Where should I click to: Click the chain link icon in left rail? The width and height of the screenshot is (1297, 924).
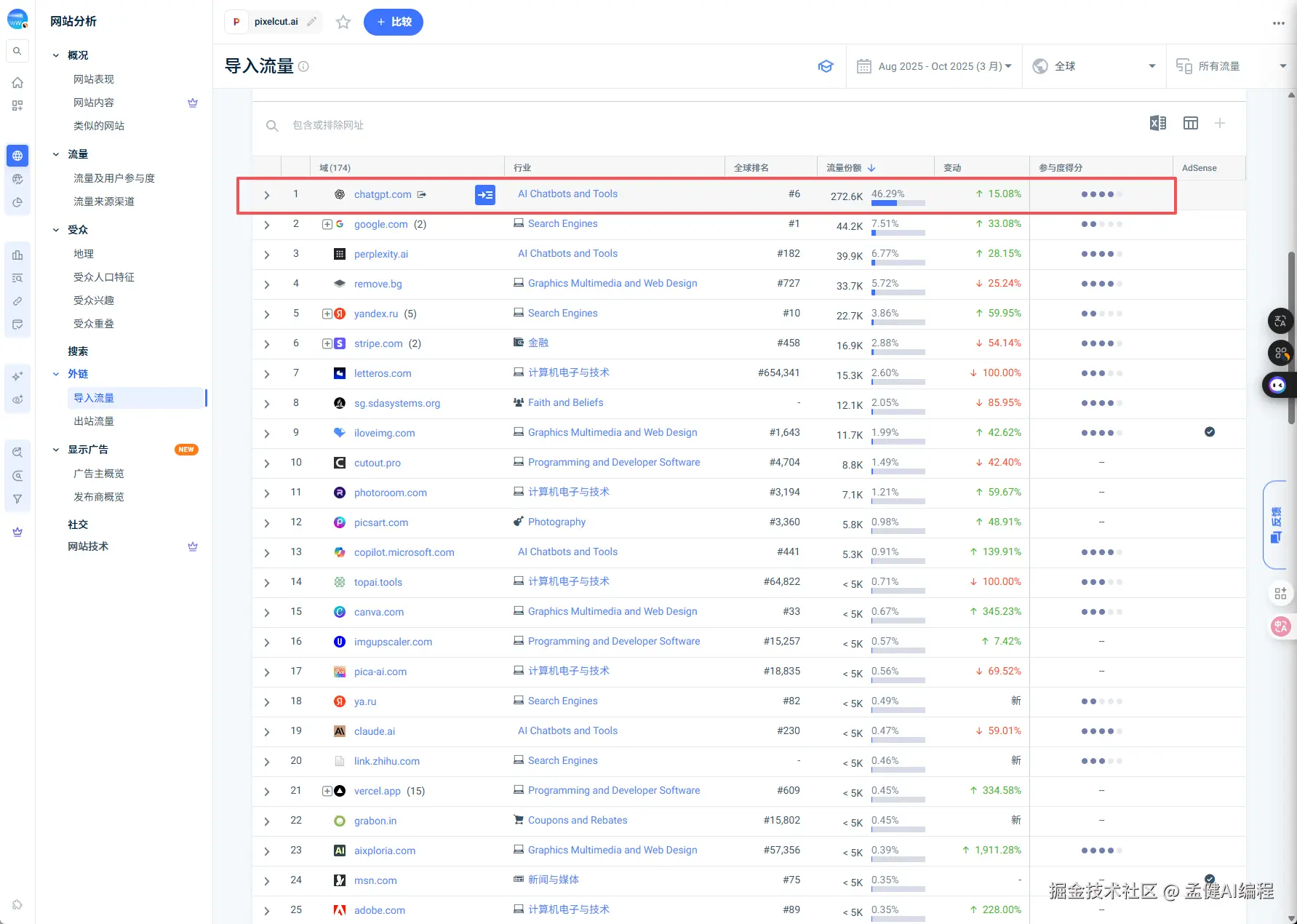[17, 301]
